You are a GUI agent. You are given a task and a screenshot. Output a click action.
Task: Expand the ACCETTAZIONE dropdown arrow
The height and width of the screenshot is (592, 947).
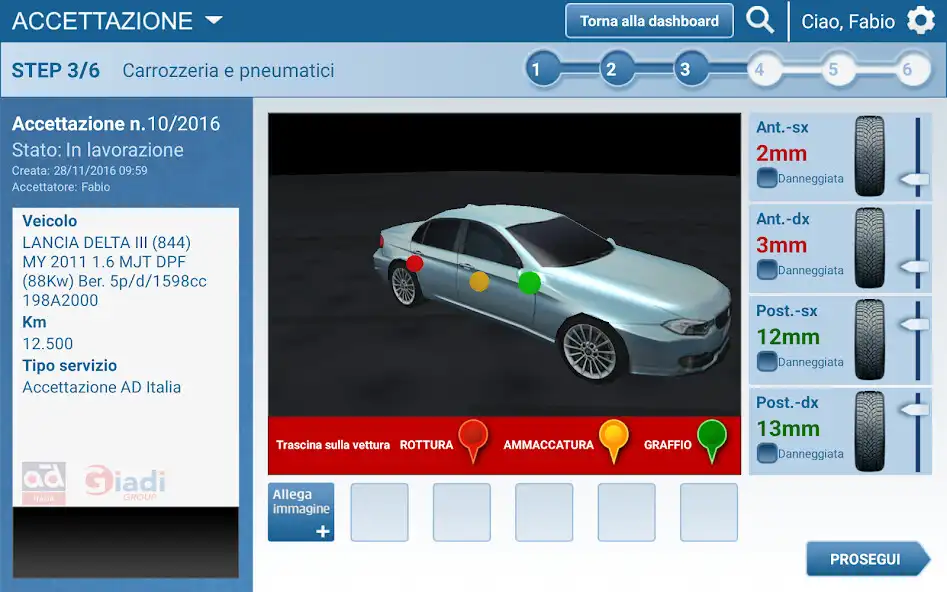click(x=213, y=21)
